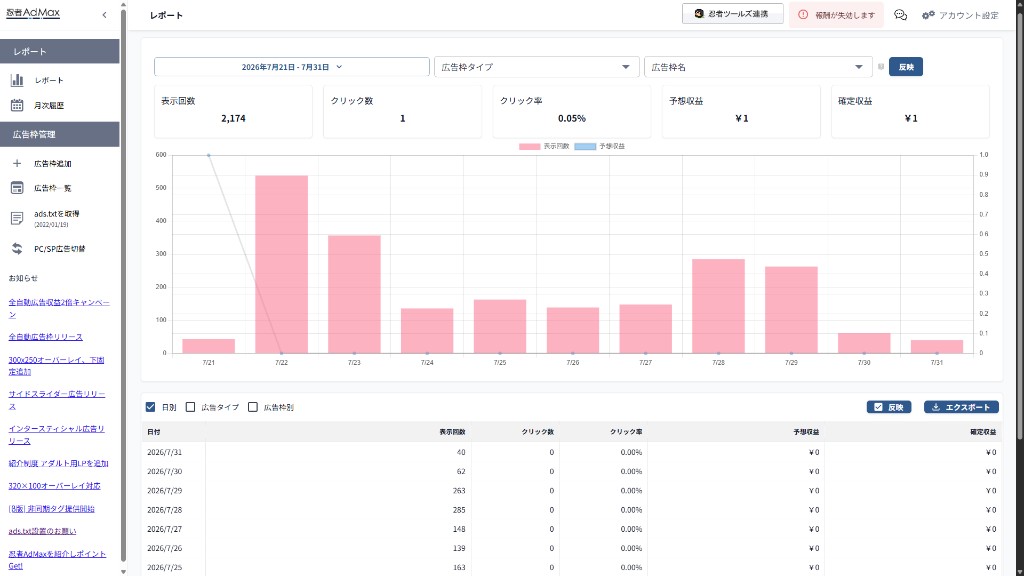
Task: Enable the 広告枠別 checkbox
Action: [x=253, y=407]
